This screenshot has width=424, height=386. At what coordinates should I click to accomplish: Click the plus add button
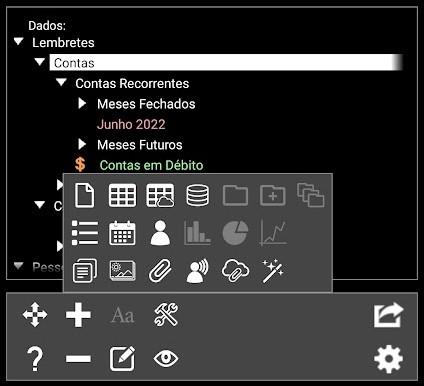pos(78,315)
